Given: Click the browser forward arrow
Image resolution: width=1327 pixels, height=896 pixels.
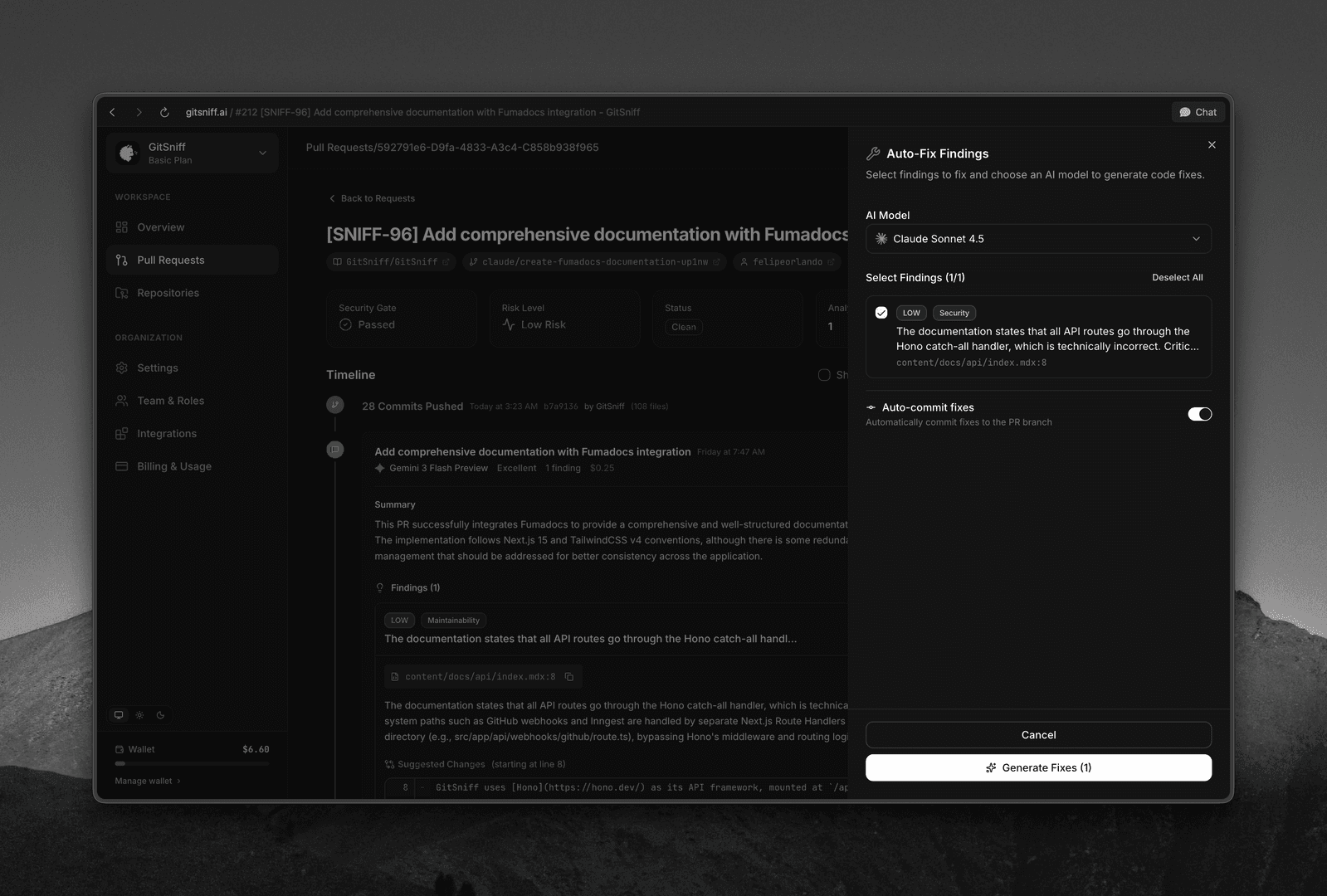Looking at the screenshot, I should pos(139,112).
